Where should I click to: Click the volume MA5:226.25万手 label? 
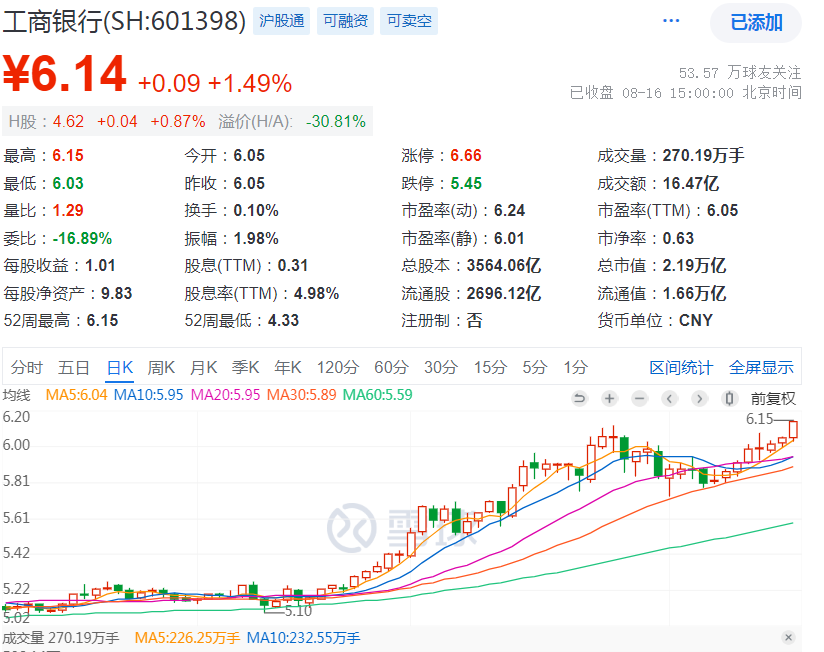tap(187, 638)
